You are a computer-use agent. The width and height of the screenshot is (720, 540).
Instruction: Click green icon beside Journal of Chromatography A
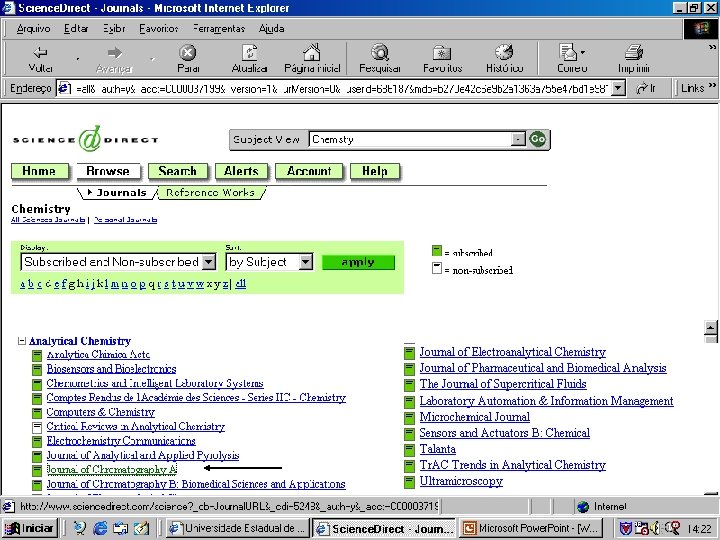[37, 471]
